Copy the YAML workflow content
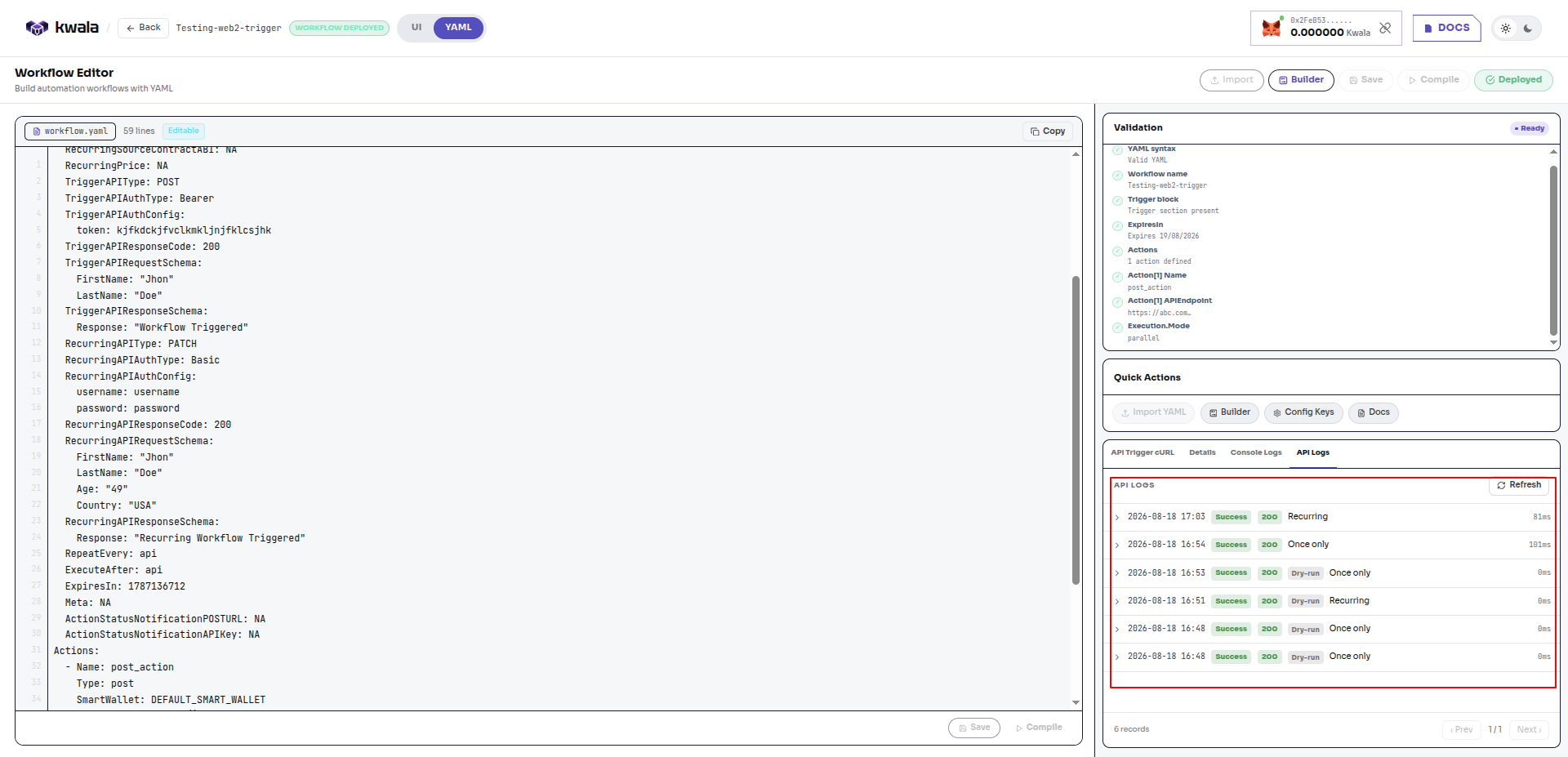The width and height of the screenshot is (1568, 757). [x=1047, y=131]
